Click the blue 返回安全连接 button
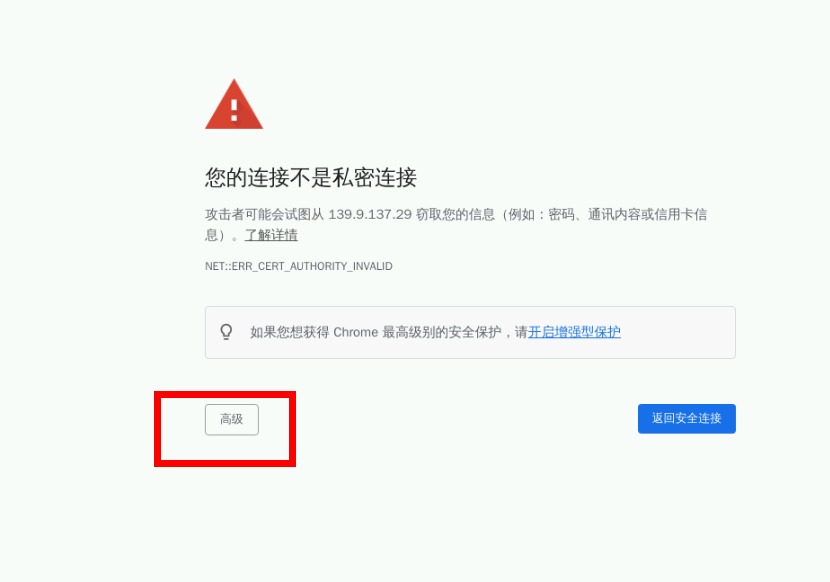The height and width of the screenshot is (582, 830). (x=687, y=418)
